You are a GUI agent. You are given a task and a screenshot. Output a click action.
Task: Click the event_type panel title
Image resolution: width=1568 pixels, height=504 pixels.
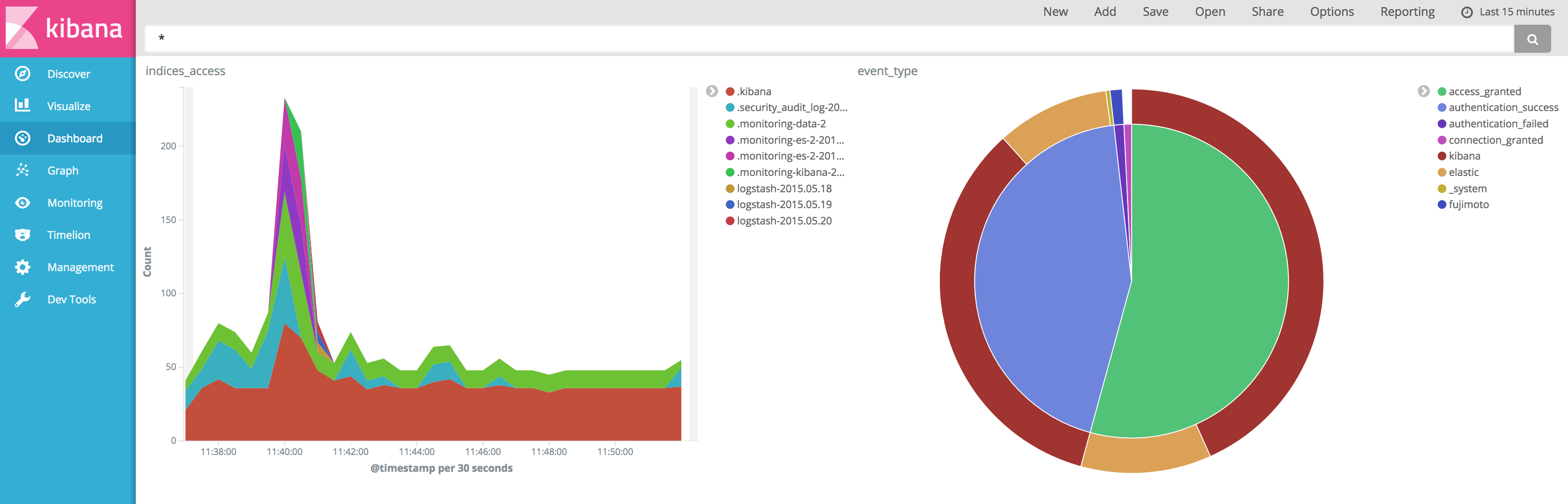tap(887, 71)
